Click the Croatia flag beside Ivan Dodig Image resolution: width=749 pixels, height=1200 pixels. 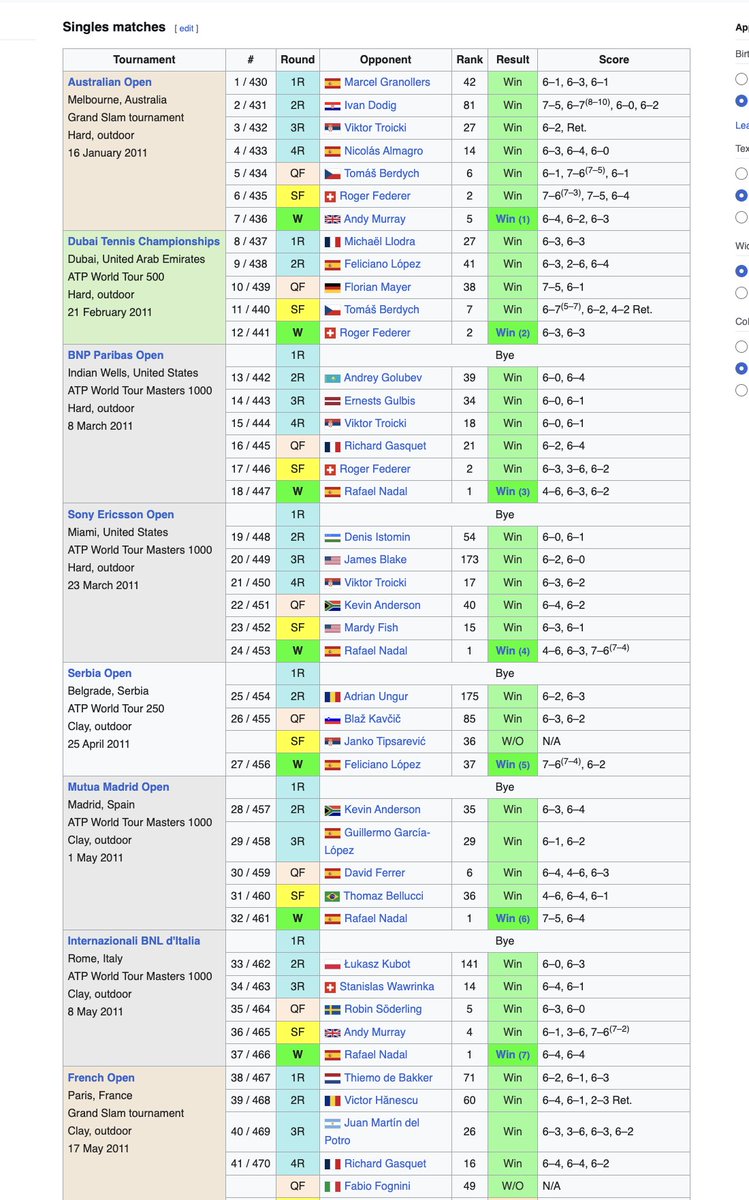332,105
